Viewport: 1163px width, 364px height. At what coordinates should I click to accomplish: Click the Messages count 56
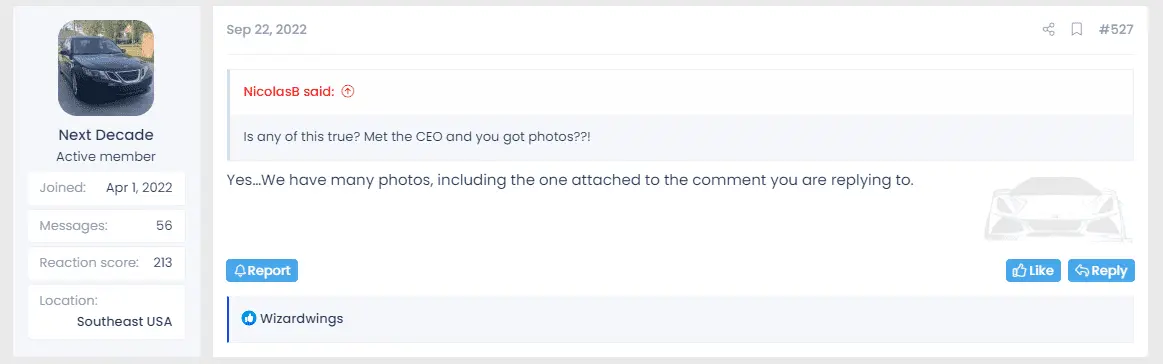click(x=164, y=225)
